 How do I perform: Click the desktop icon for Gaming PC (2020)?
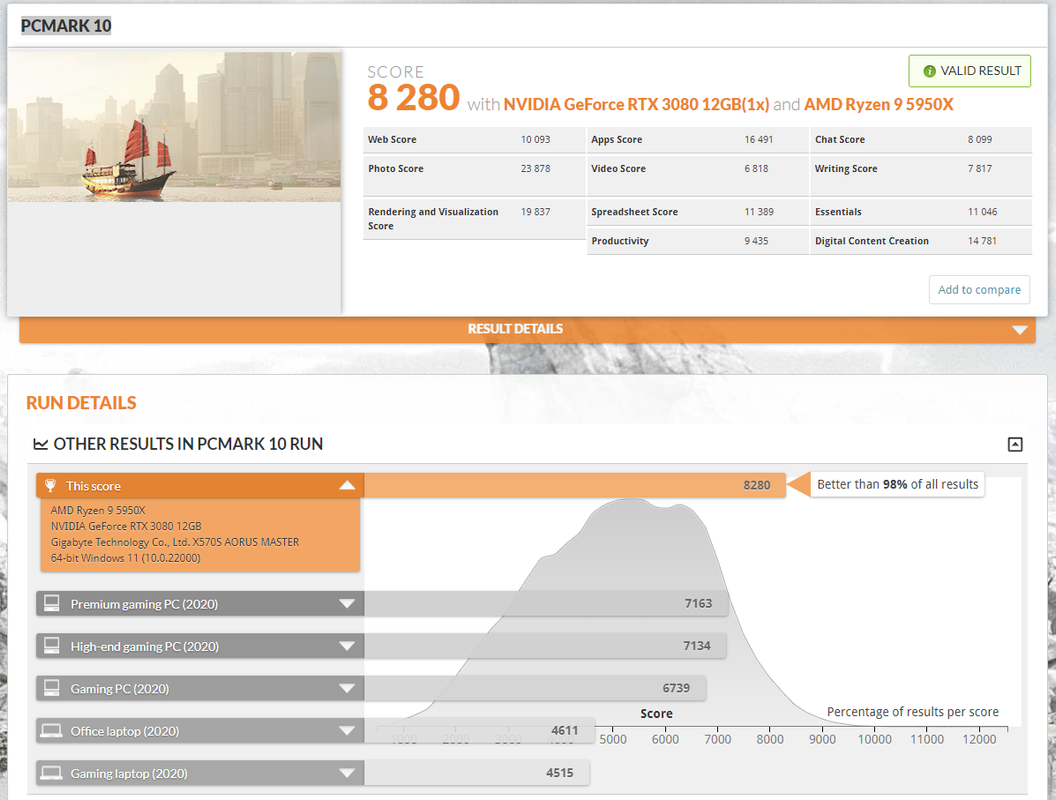point(52,688)
